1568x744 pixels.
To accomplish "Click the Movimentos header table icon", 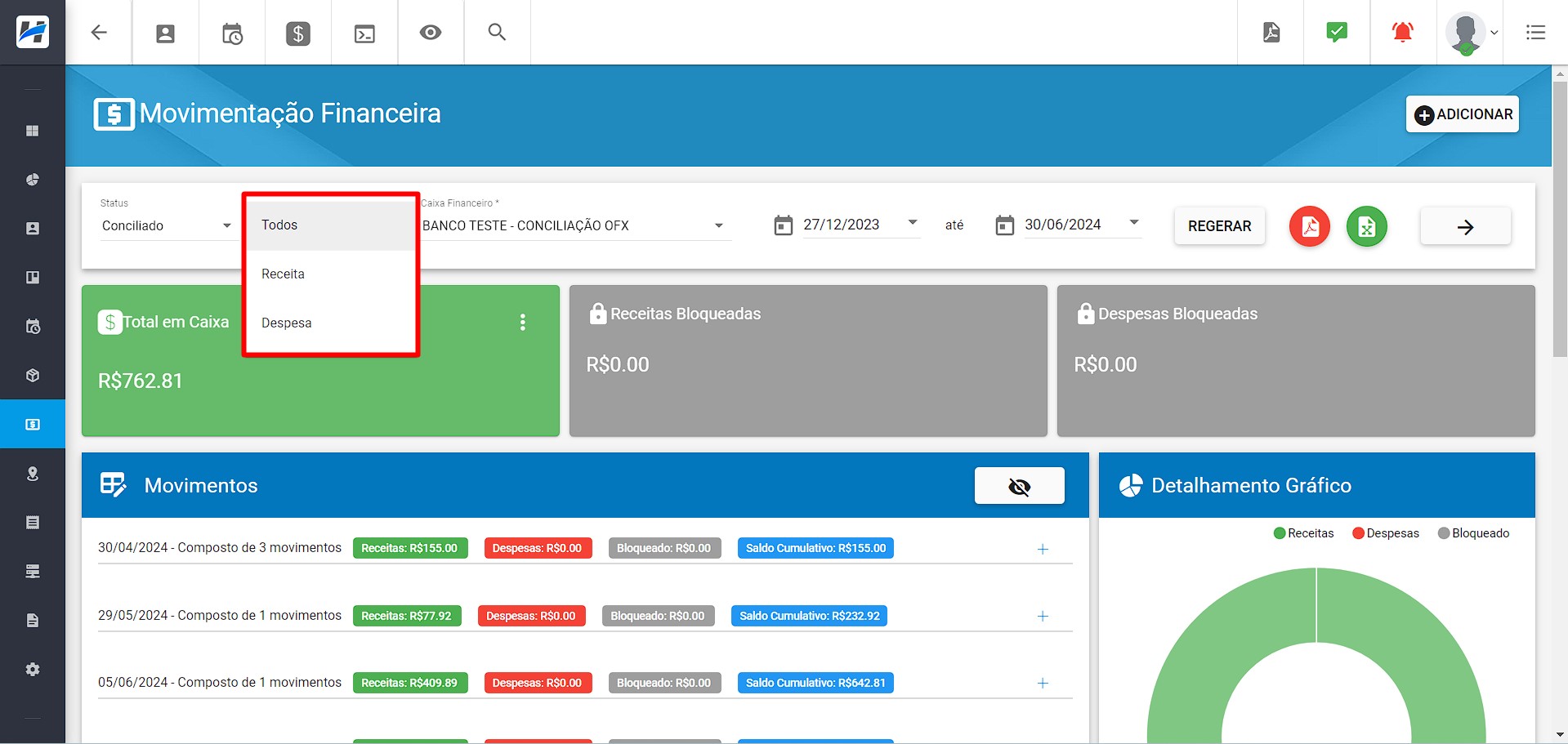I will click(113, 485).
